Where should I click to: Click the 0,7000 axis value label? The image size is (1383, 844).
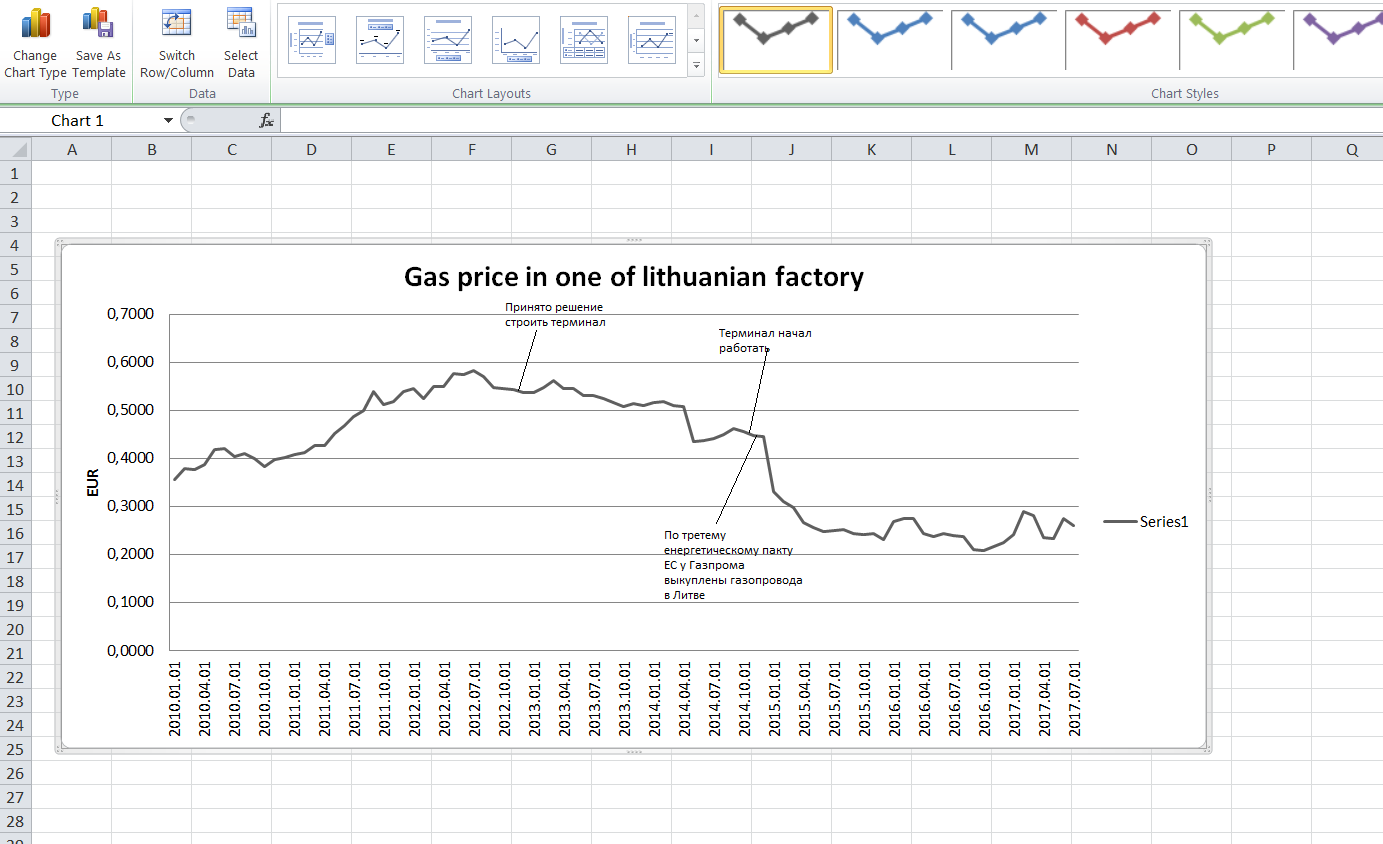click(x=130, y=314)
